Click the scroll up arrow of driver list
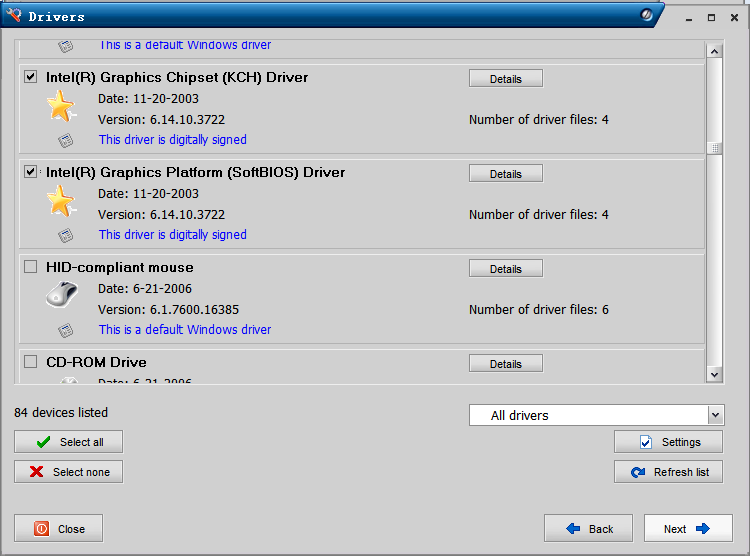Screen dimensions: 750x556 (x=715, y=51)
